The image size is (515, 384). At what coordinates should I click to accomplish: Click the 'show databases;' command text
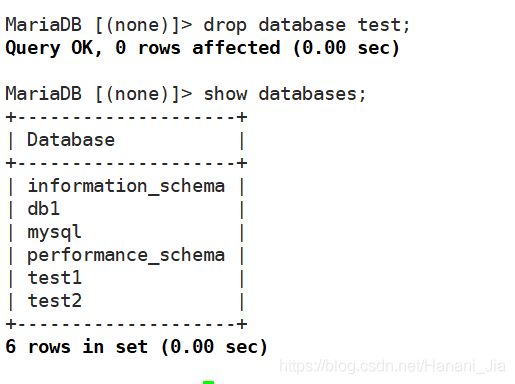click(285, 94)
